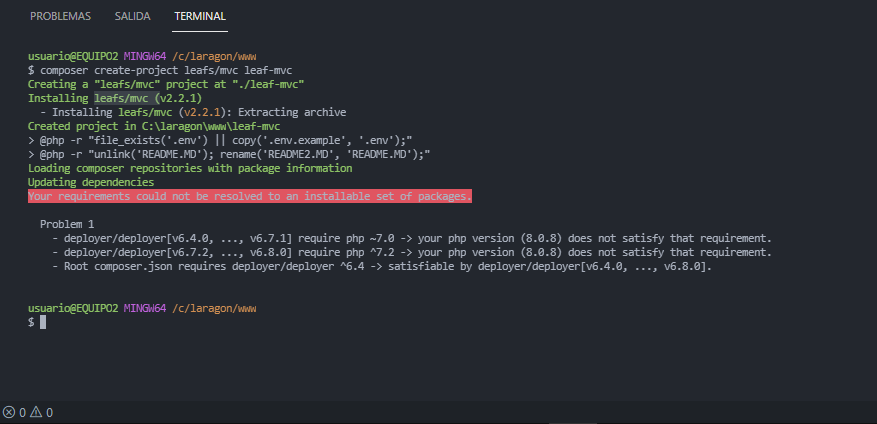Screen dimensions: 877x424
Task: Click the '@php -r "unlink('README.MD')' script line
Action: (x=229, y=154)
